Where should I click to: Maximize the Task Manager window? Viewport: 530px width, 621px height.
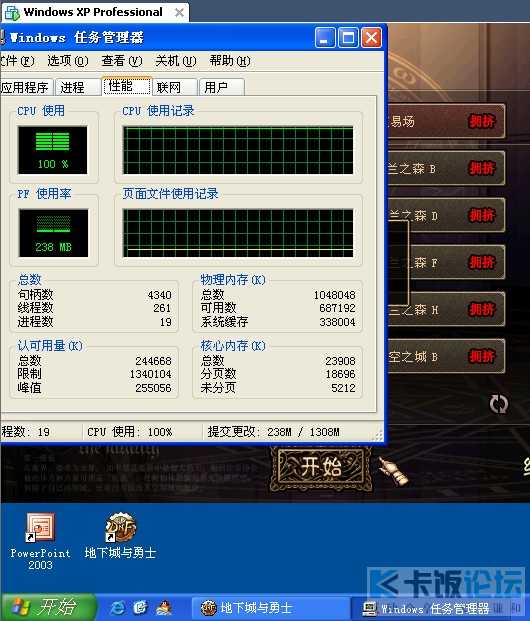tap(348, 38)
